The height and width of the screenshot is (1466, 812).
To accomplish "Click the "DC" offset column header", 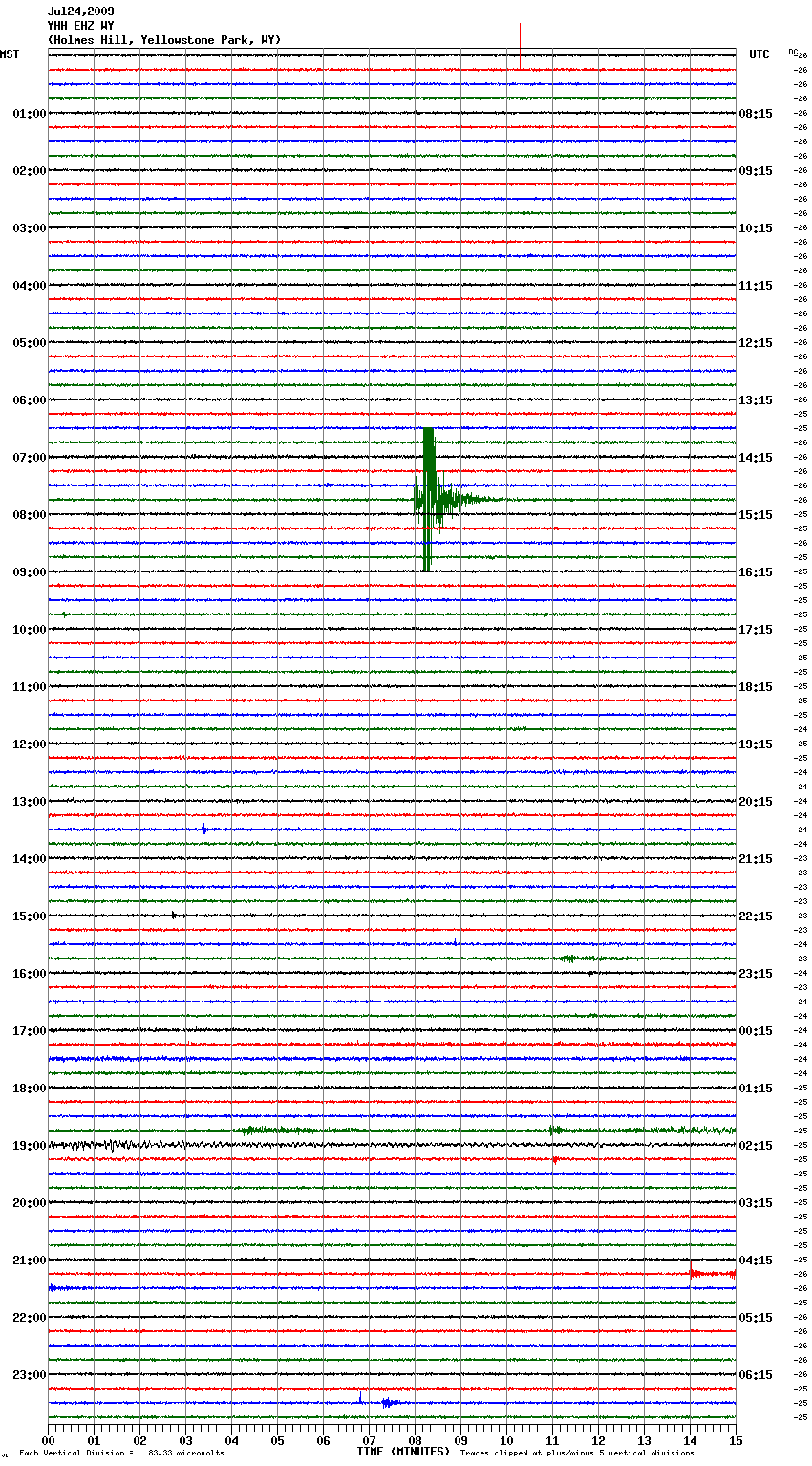I will tap(793, 52).
